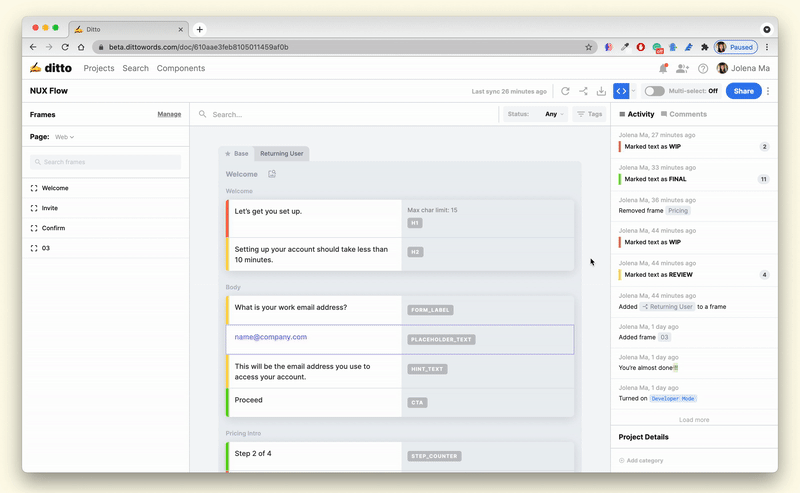Click the Invite frame icon in sidebar
Screen dimensions: 800x493
pyautogui.click(x=34, y=208)
